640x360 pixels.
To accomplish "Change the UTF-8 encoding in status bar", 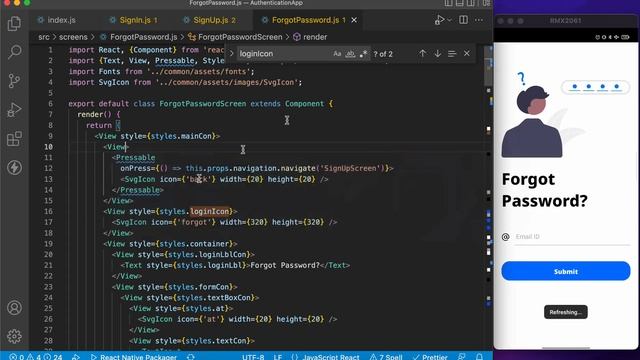I will click(253, 357).
